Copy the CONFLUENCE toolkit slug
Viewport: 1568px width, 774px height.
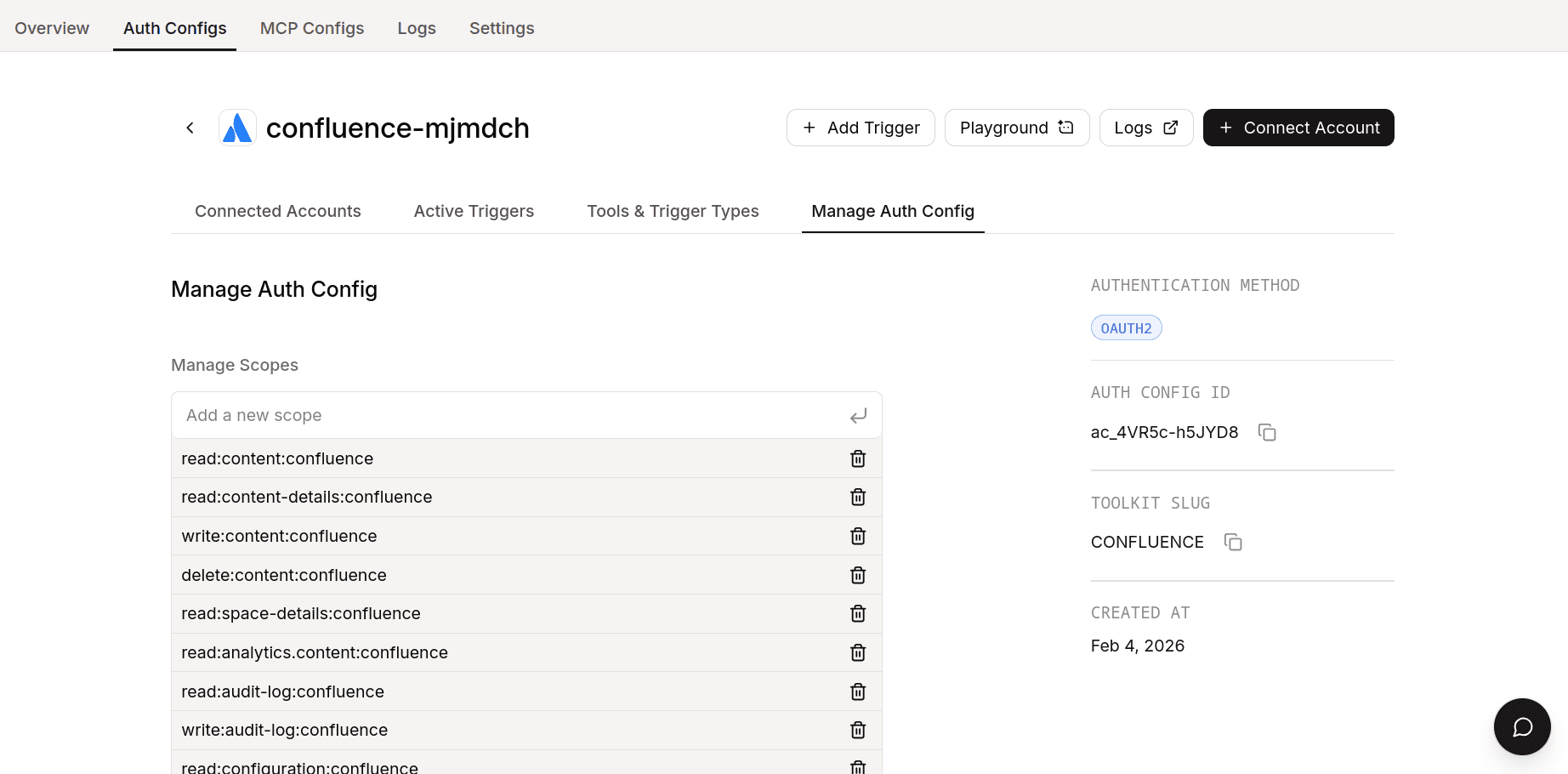[1233, 542]
